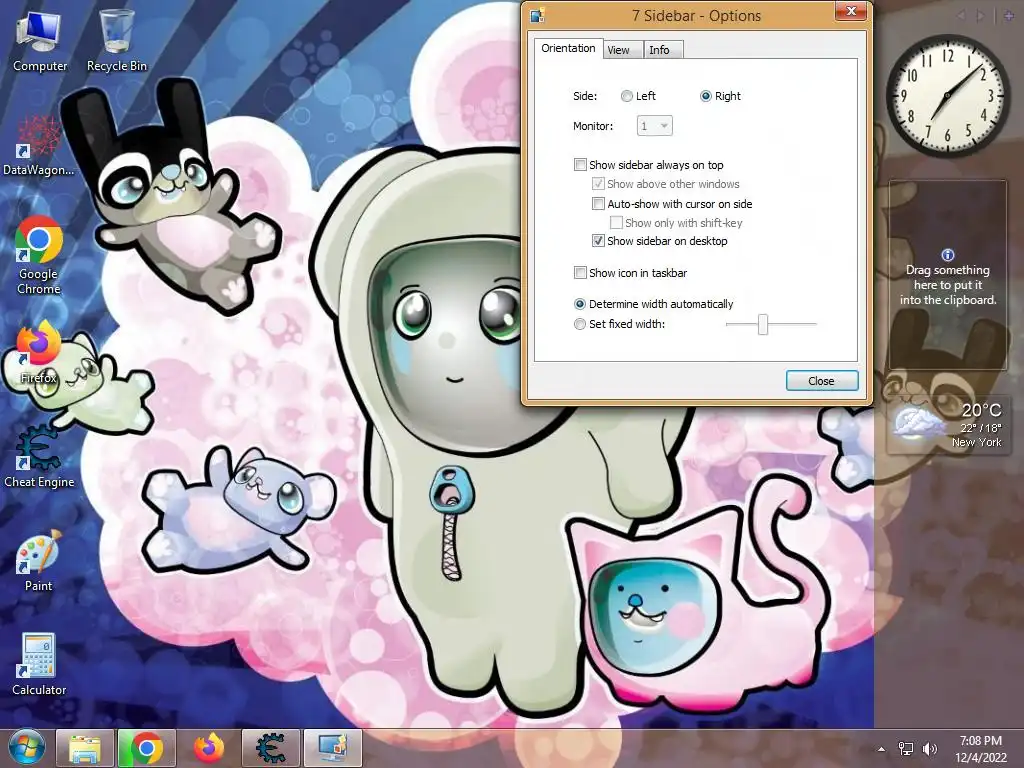Image resolution: width=1024 pixels, height=768 pixels.
Task: Enable Show icon in taskbar
Action: pos(580,272)
